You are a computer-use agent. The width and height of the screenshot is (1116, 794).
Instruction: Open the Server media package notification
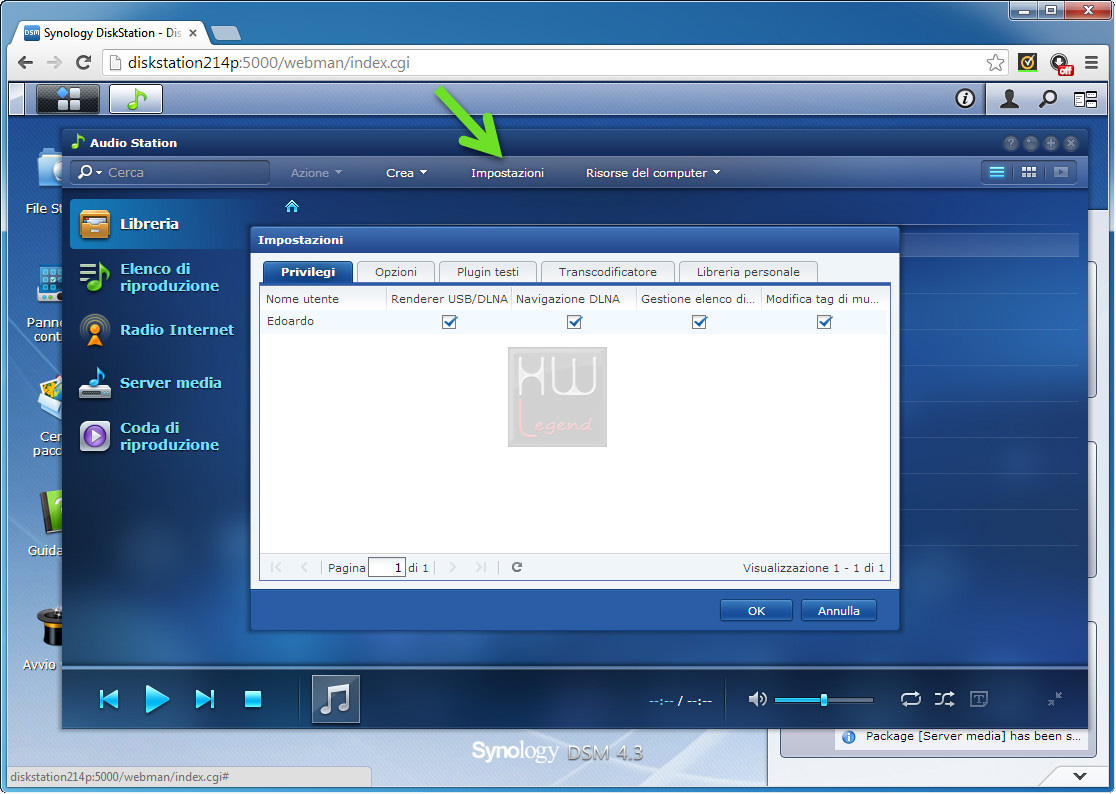click(963, 736)
